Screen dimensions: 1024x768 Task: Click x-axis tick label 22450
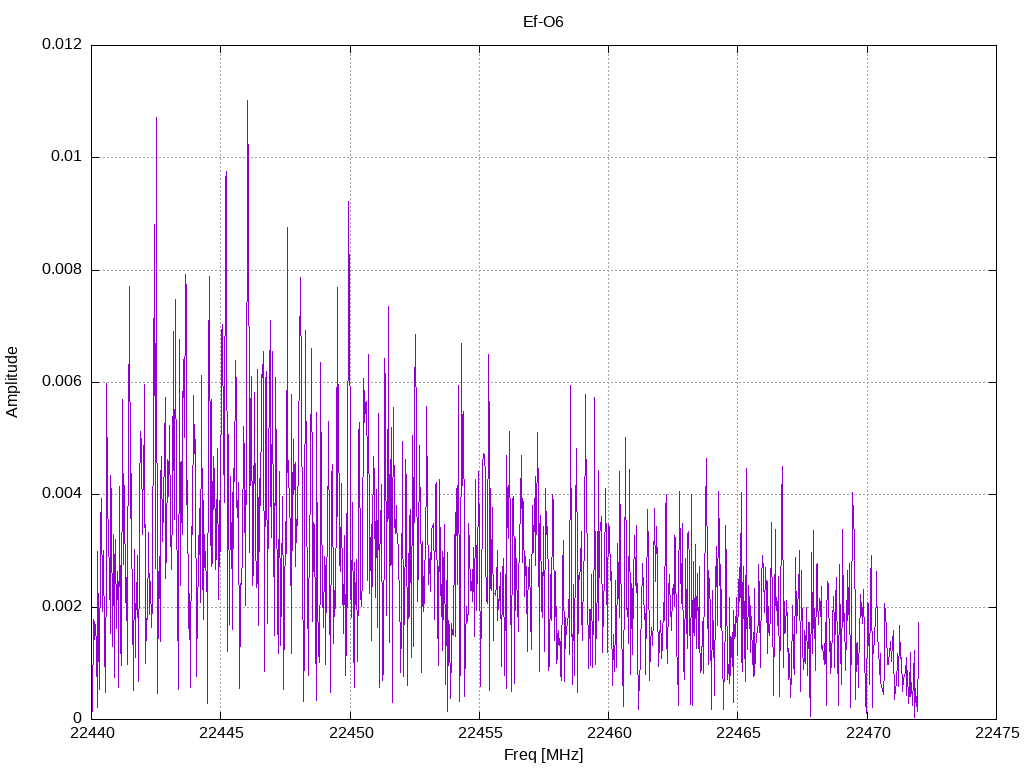point(351,733)
